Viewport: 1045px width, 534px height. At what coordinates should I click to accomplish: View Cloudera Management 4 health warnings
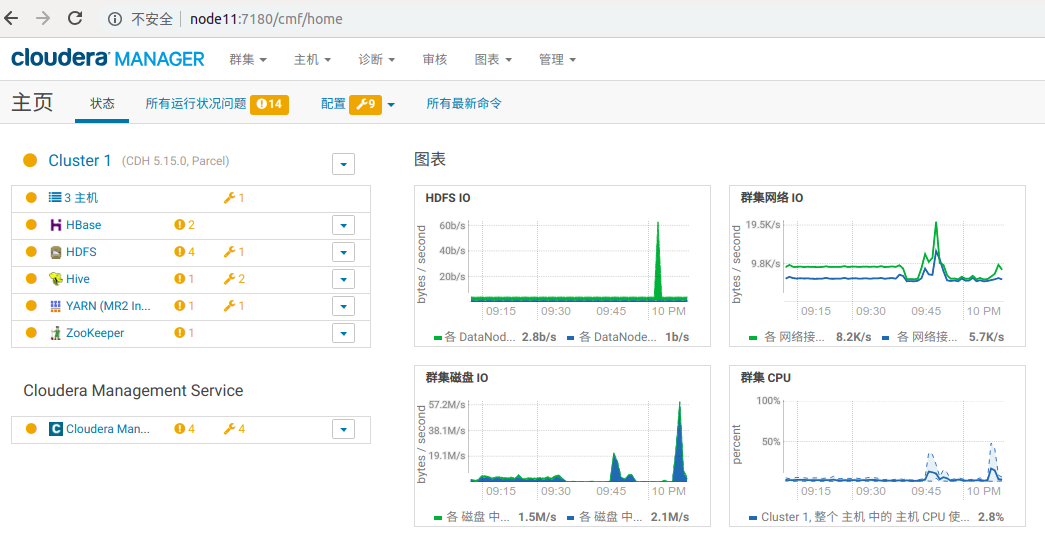(185, 429)
